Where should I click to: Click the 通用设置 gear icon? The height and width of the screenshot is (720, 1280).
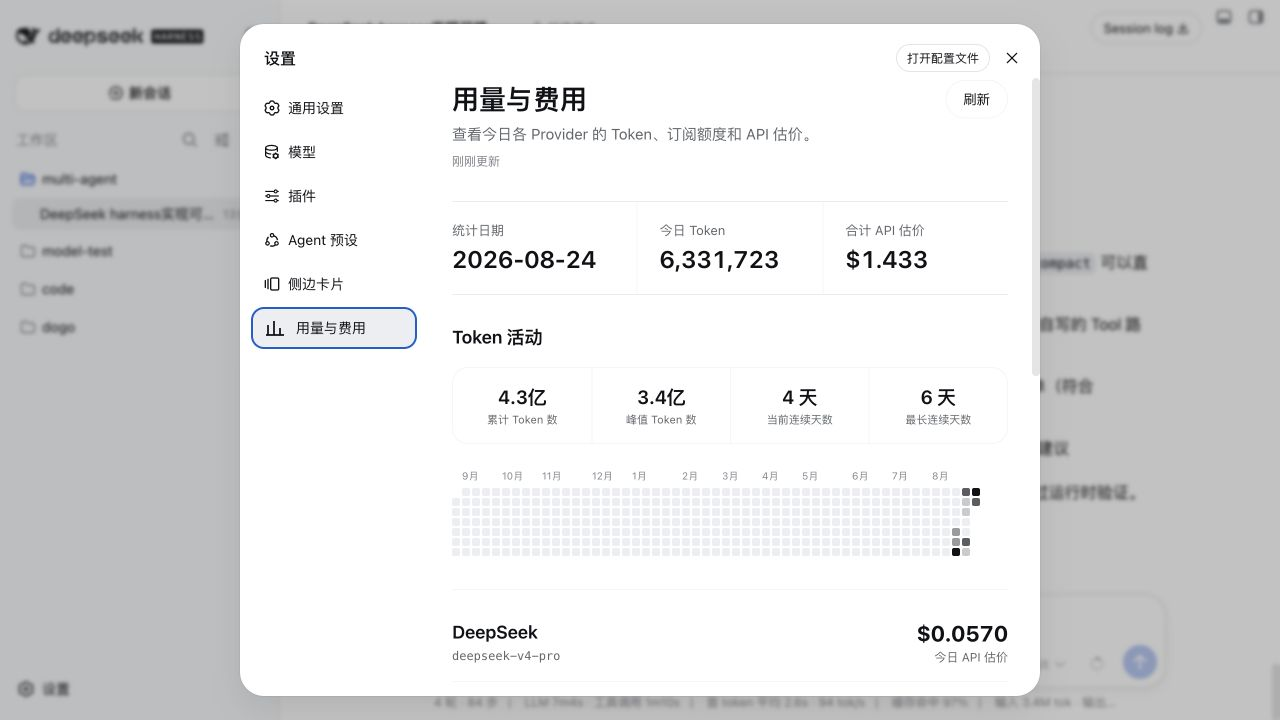coord(272,108)
